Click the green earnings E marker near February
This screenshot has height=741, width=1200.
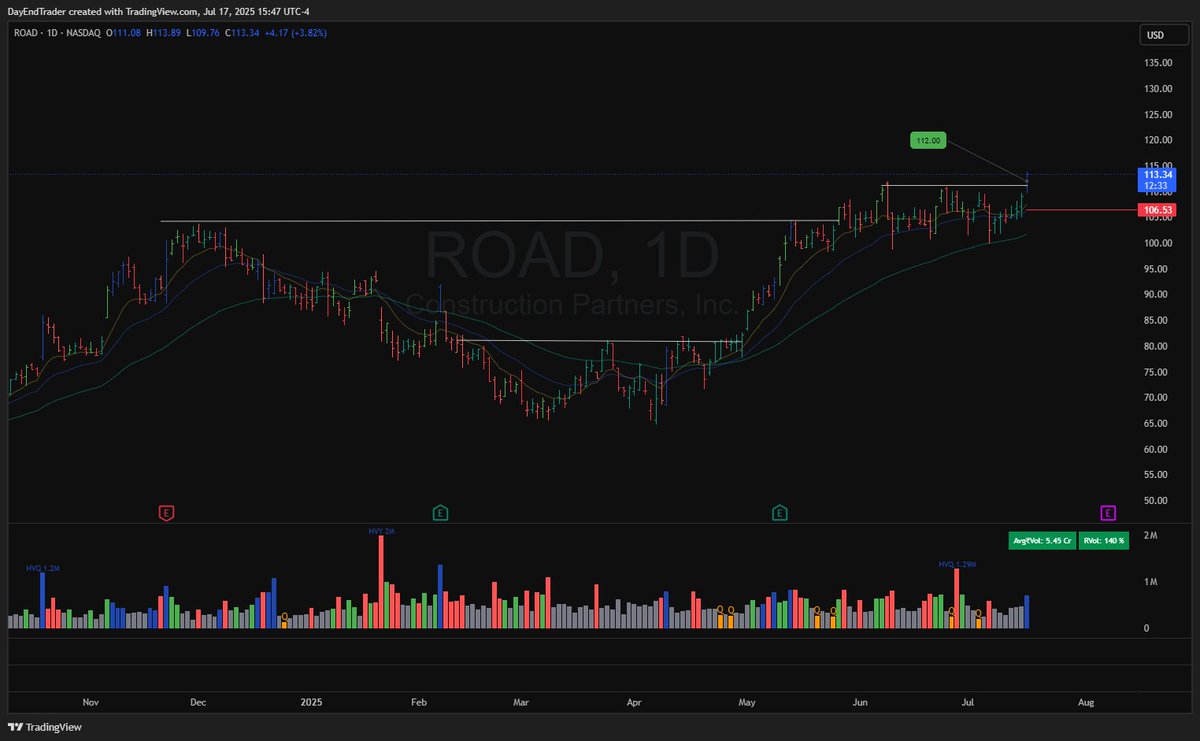pos(440,513)
